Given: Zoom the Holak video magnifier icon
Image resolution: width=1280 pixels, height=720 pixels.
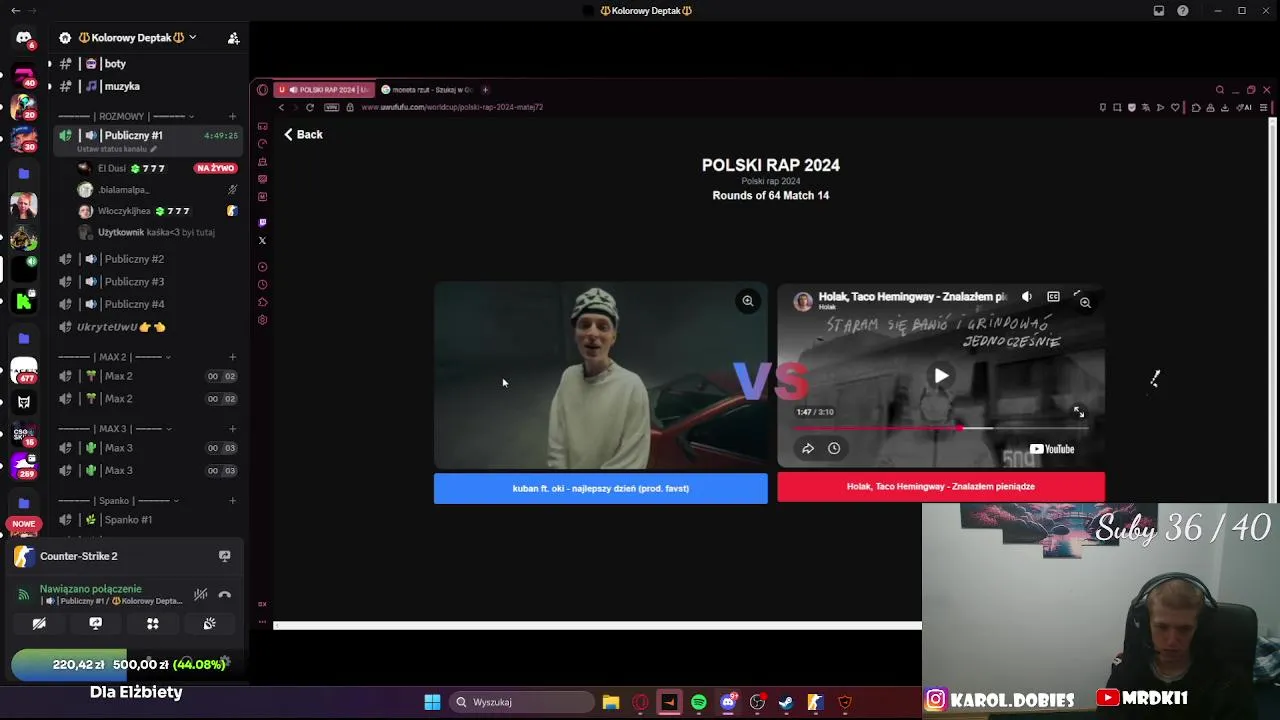Looking at the screenshot, I should tap(1085, 302).
